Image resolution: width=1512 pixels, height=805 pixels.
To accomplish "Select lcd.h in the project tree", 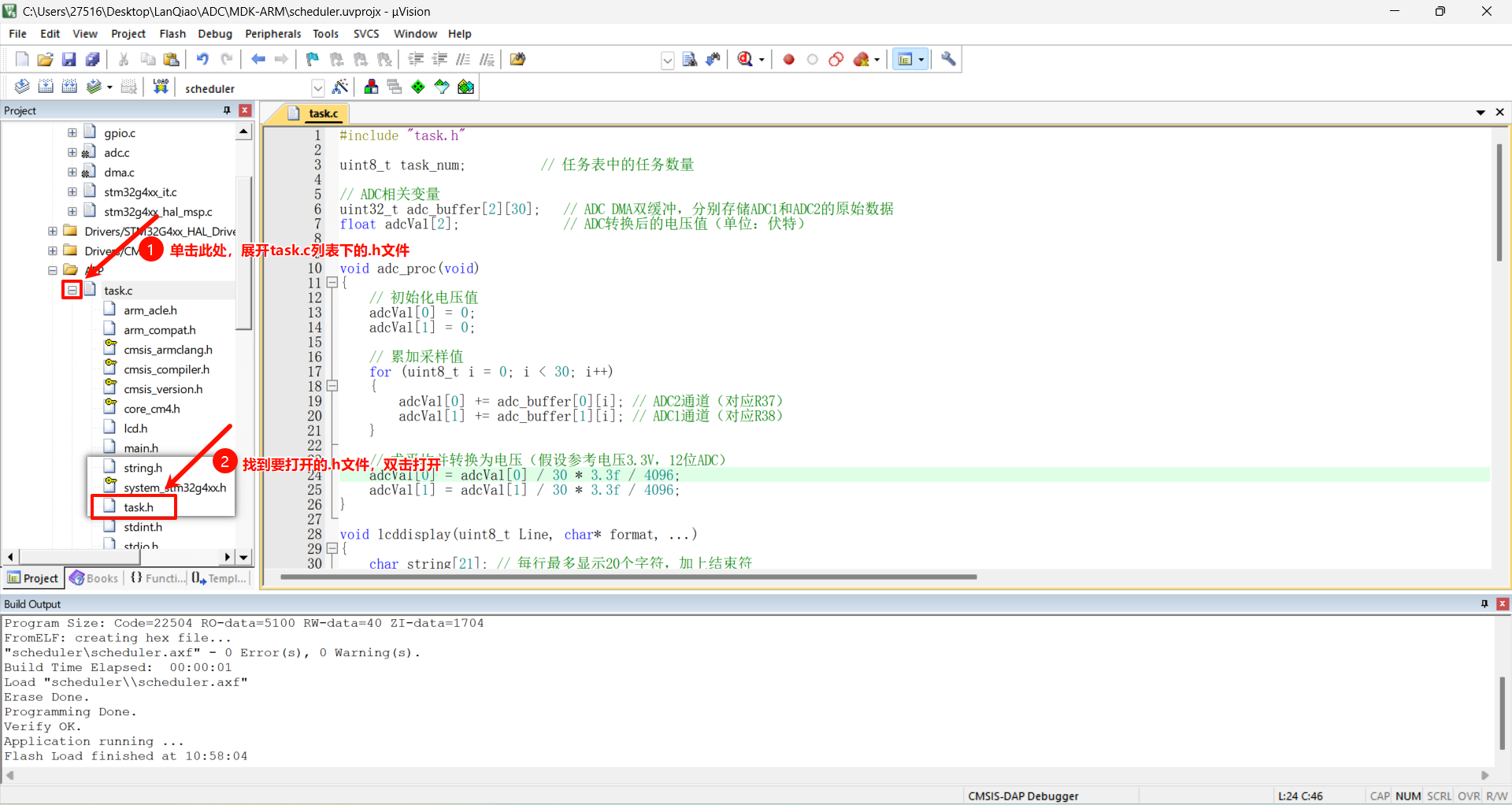I will (x=135, y=428).
